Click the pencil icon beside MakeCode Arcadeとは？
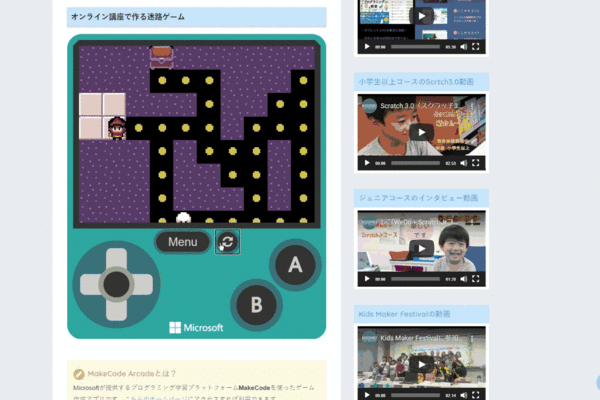This screenshot has width=600, height=400. (79, 374)
